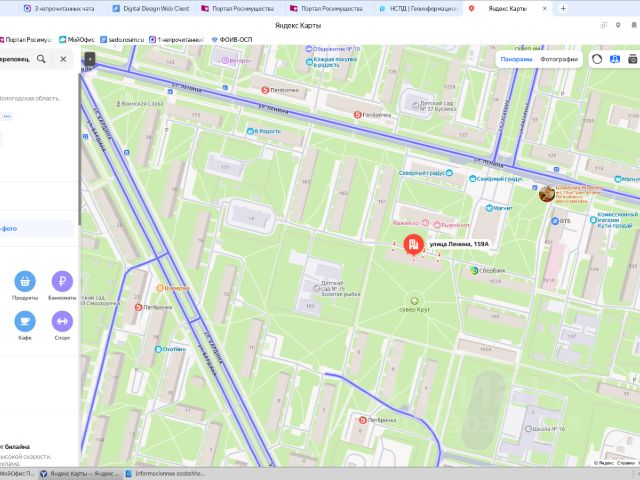Open a new browser tab with plus

pyautogui.click(x=563, y=8)
